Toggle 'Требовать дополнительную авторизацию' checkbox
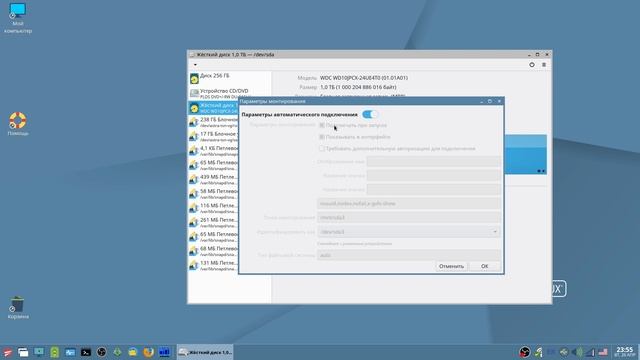The height and width of the screenshot is (360, 640). [322, 149]
